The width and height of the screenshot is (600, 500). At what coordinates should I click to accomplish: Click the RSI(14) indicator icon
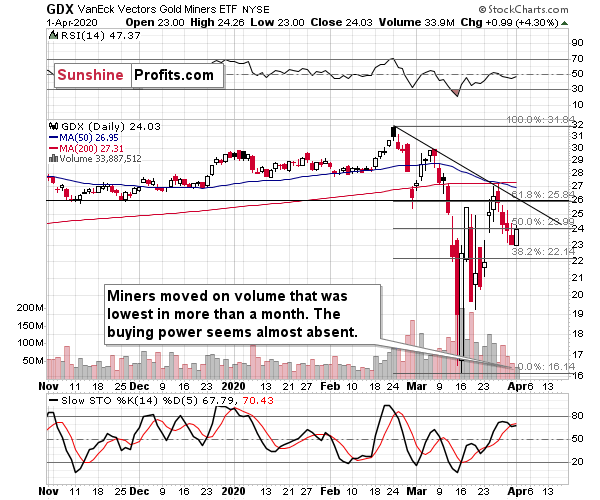click(x=53, y=36)
